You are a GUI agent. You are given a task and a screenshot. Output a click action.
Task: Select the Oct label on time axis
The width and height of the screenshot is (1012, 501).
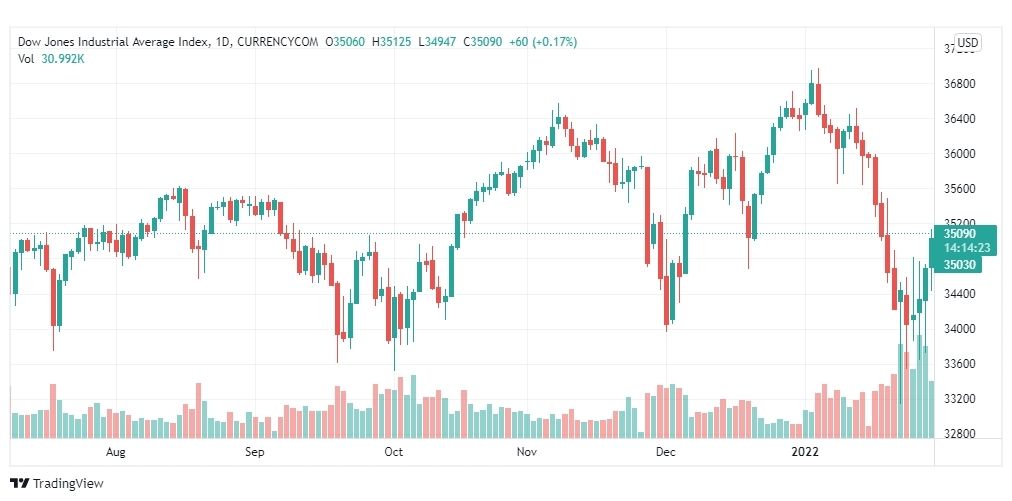click(x=393, y=452)
